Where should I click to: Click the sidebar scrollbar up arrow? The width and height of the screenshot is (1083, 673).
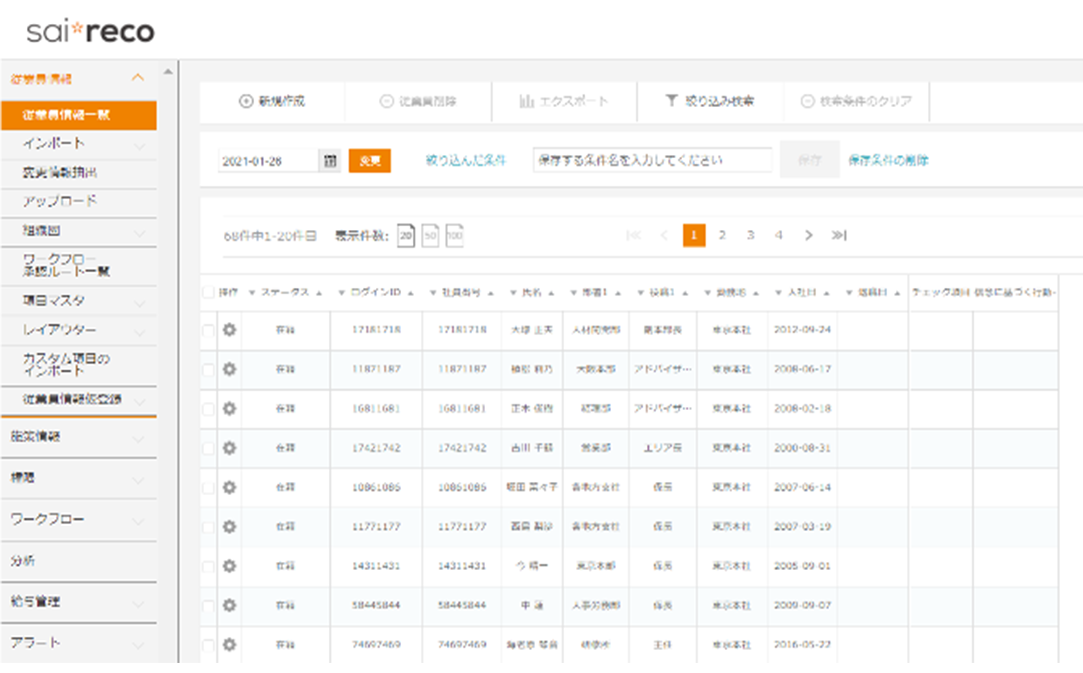click(x=168, y=73)
